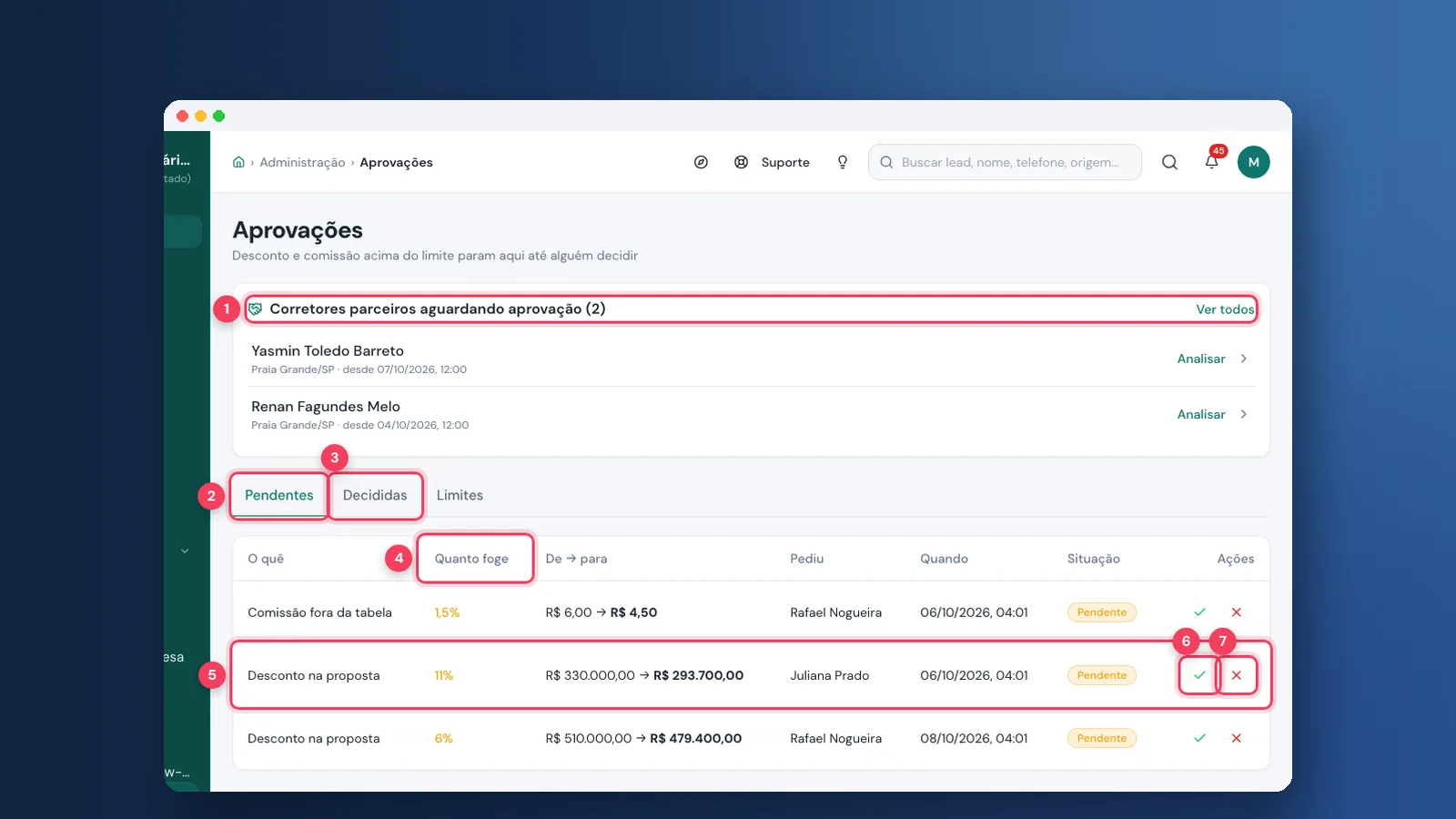The image size is (1456, 819).
Task: Click the 1,5% deviation value
Action: point(447,612)
